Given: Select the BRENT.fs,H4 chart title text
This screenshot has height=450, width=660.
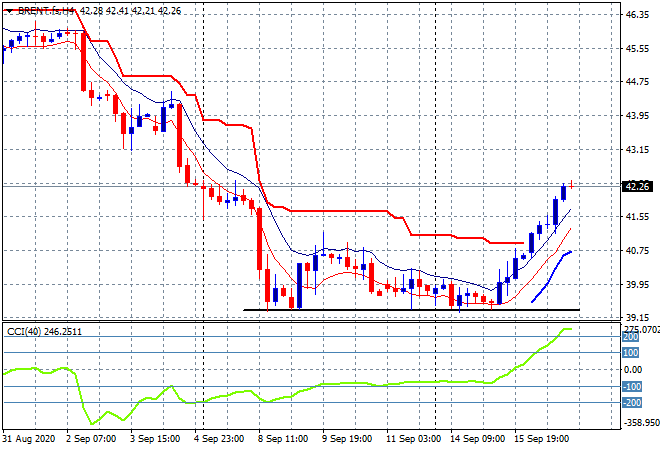Looking at the screenshot, I should coord(46,11).
